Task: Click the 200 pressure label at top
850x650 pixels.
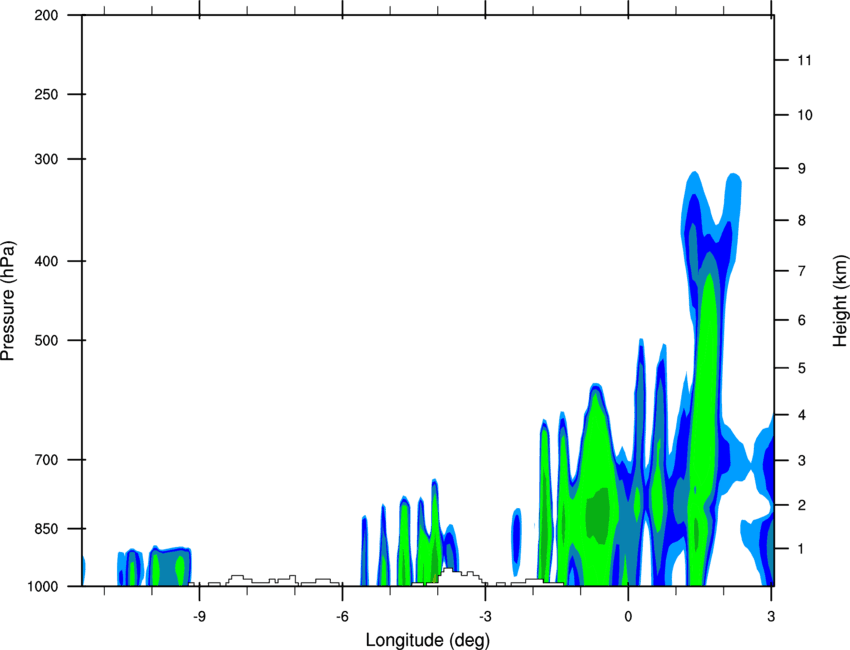Action: (x=46, y=16)
